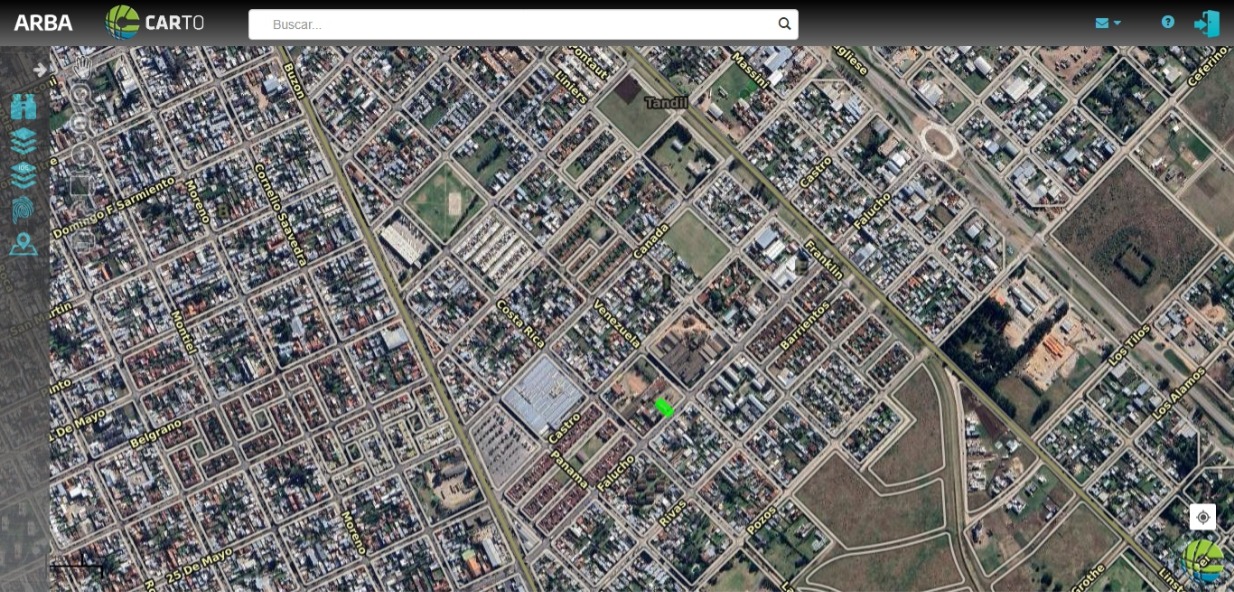This screenshot has width=1234, height=592.
Task: Click the globe basemap icon bottom right
Action: click(1203, 560)
